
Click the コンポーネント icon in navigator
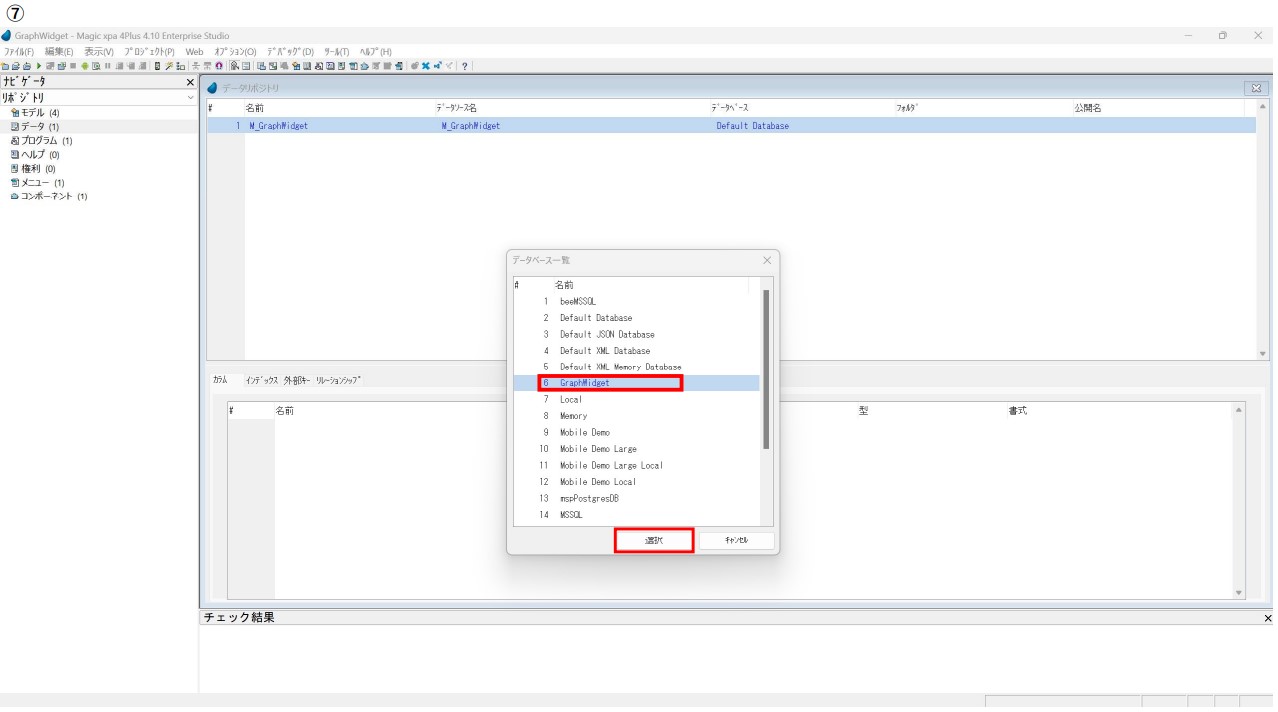[15, 197]
